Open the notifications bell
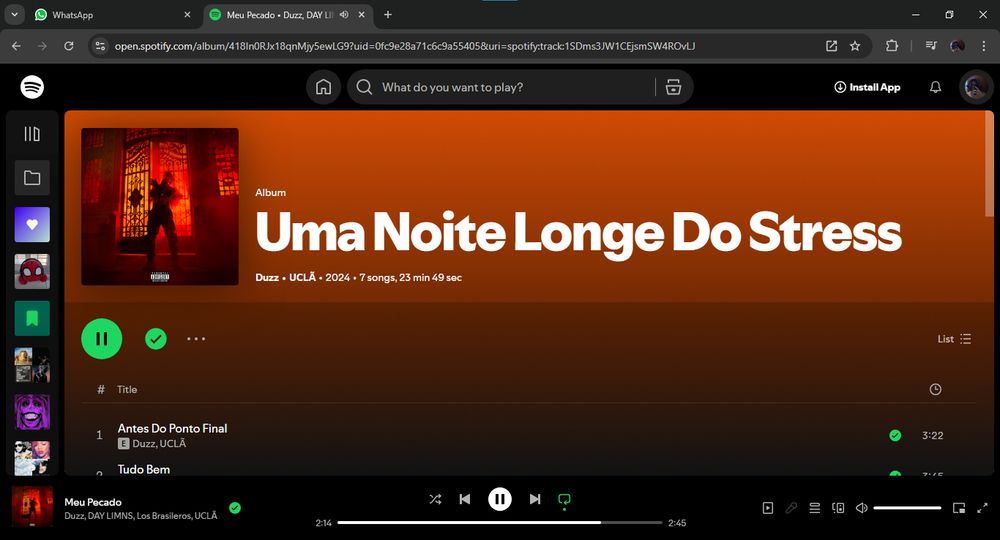Screen dimensions: 1000x540 click(x=935, y=87)
